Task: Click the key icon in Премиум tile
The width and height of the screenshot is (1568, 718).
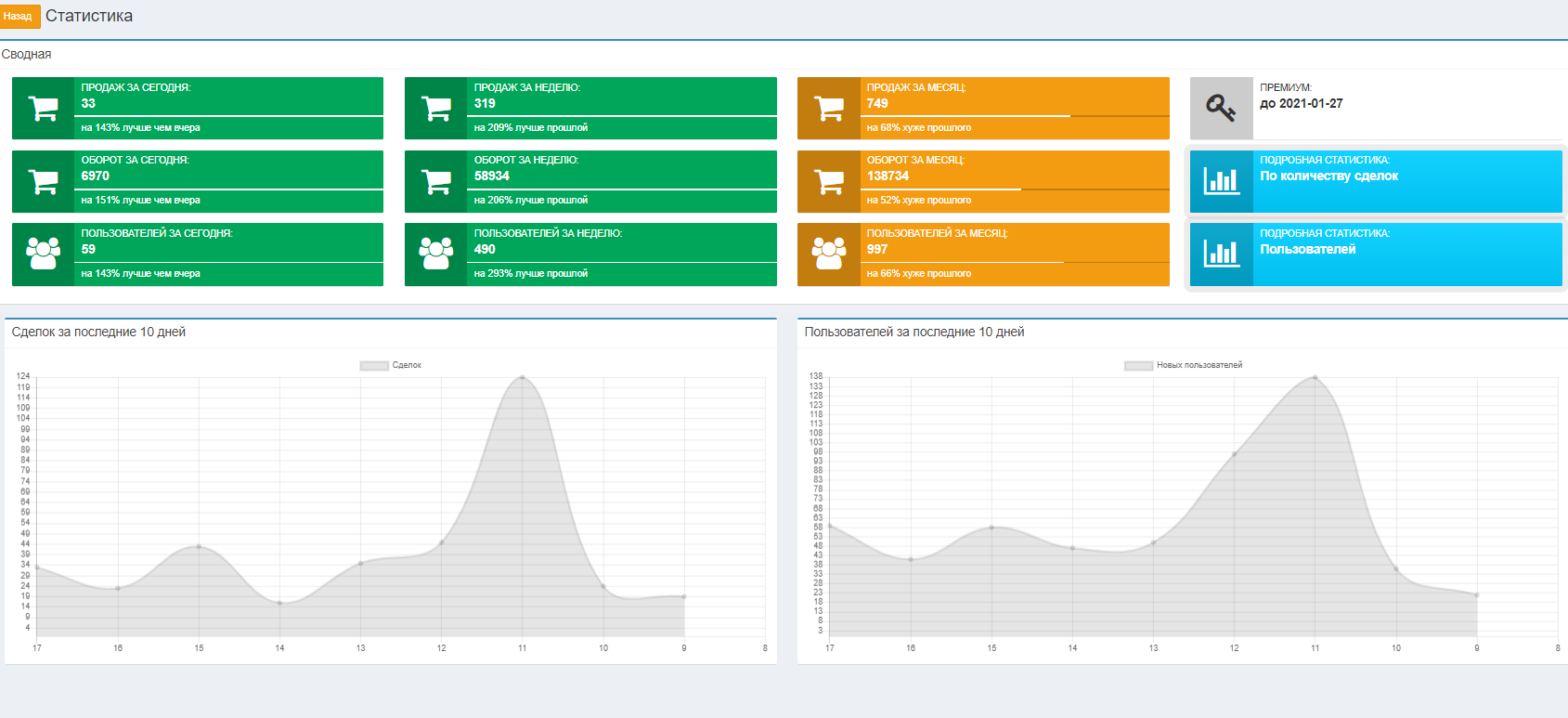Action: tap(1221, 109)
